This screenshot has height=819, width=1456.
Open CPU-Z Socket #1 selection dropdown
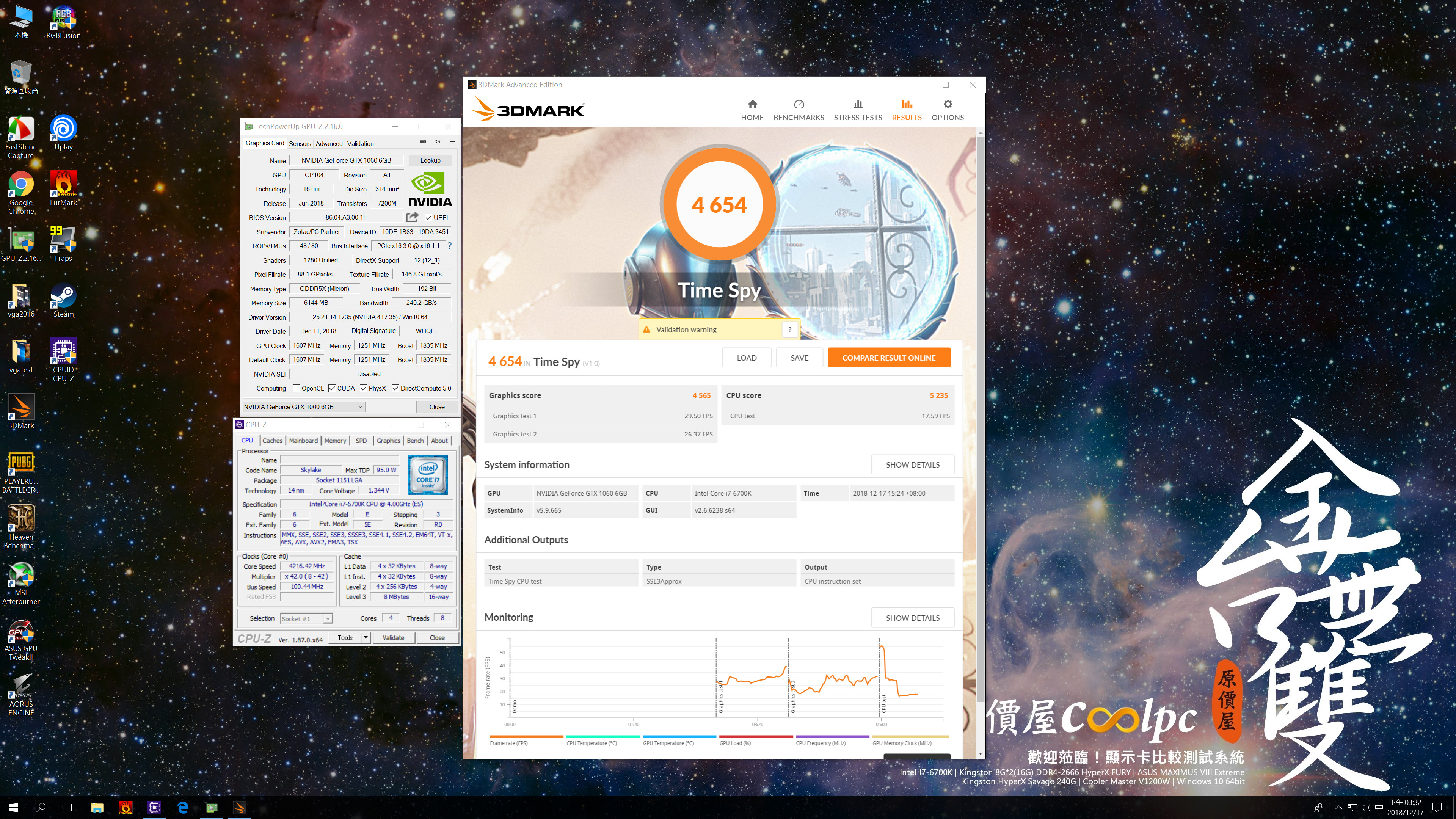pyautogui.click(x=306, y=618)
